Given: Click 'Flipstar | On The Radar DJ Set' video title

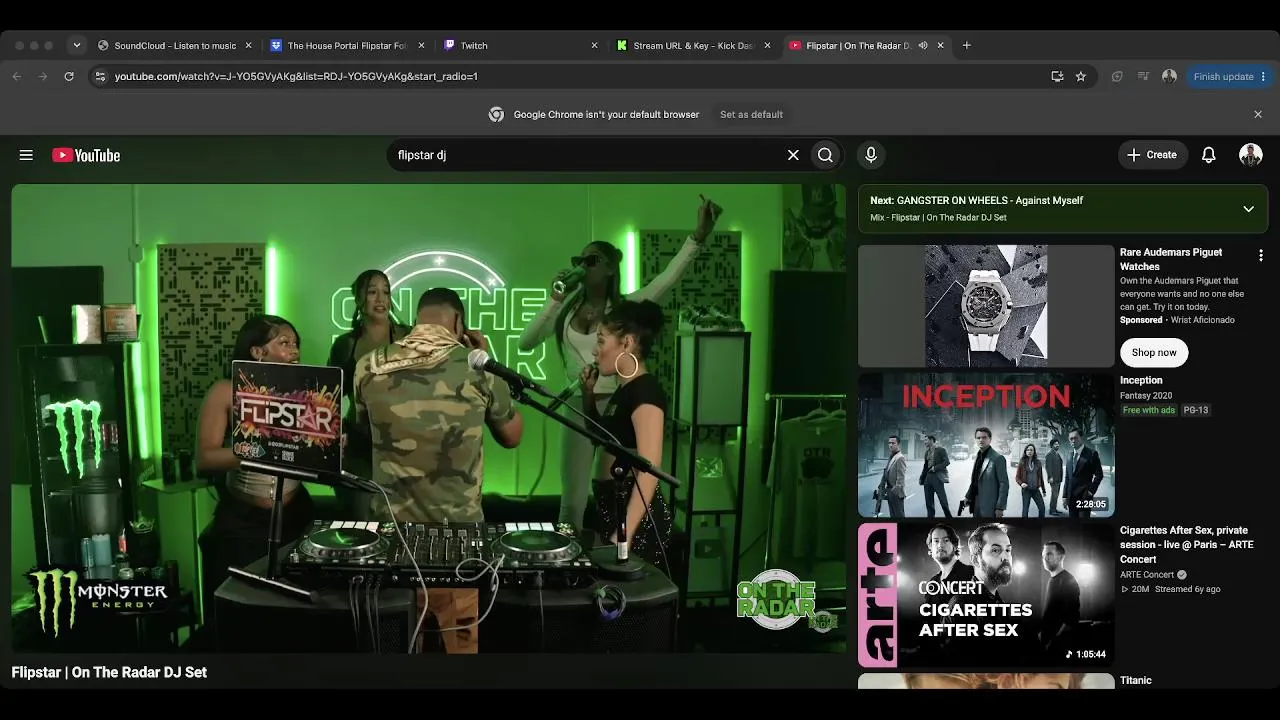Looking at the screenshot, I should point(109,672).
